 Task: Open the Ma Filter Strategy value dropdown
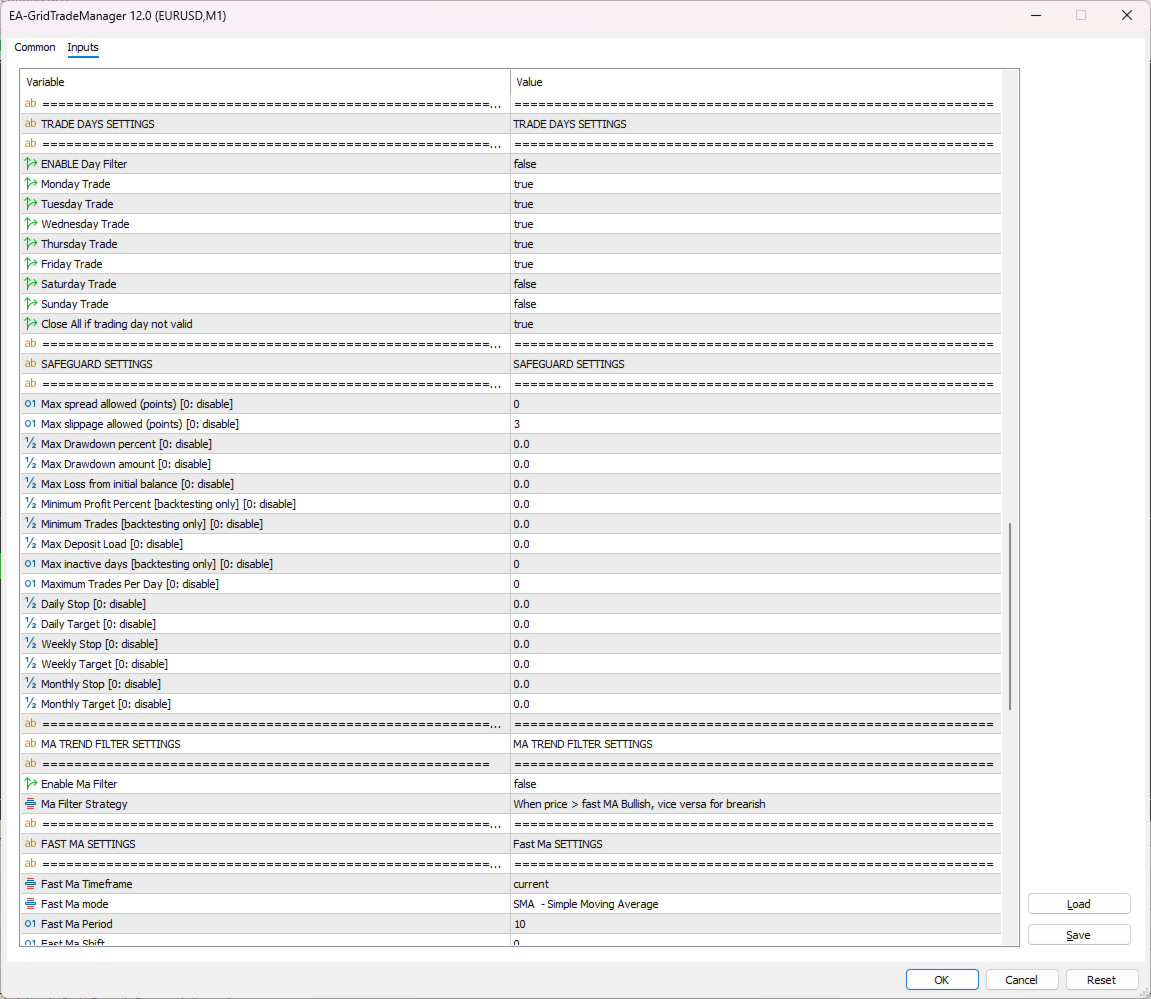755,804
